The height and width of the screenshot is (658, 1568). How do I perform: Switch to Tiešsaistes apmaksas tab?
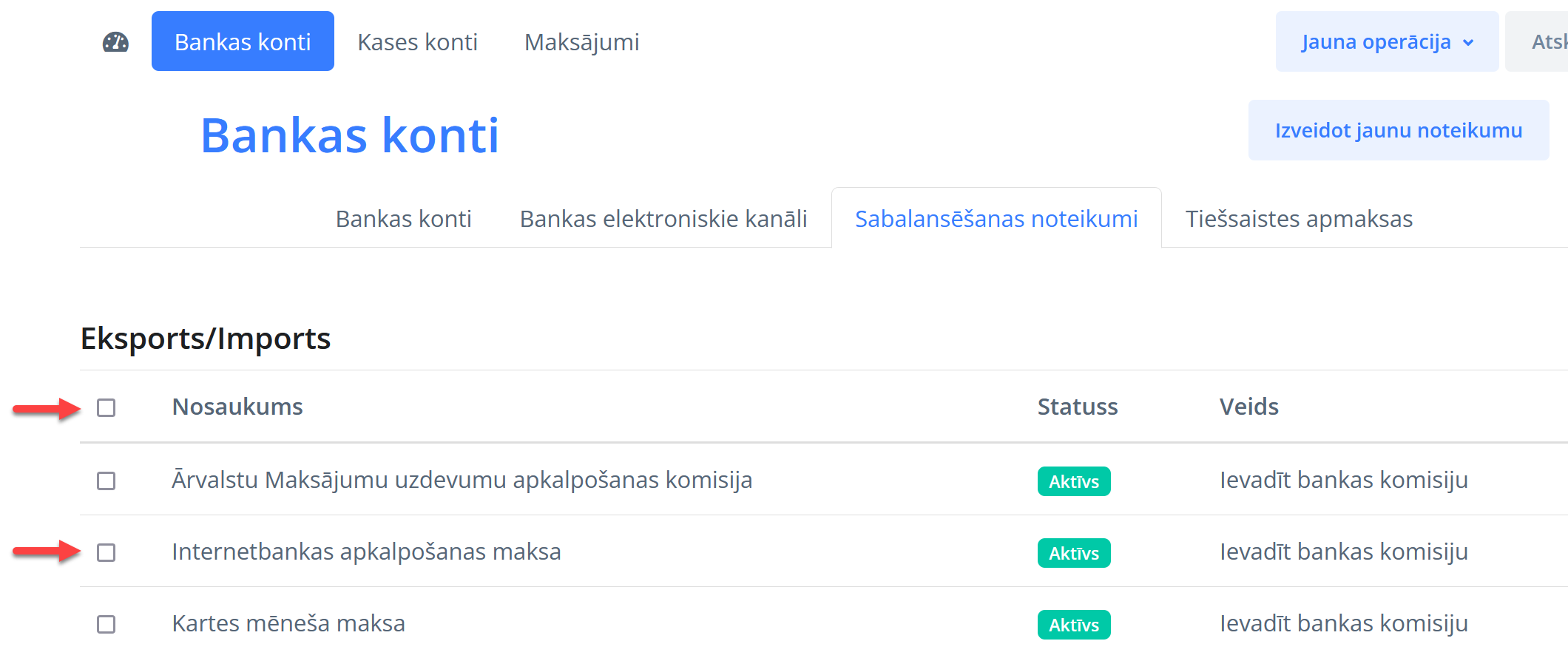coord(1298,219)
